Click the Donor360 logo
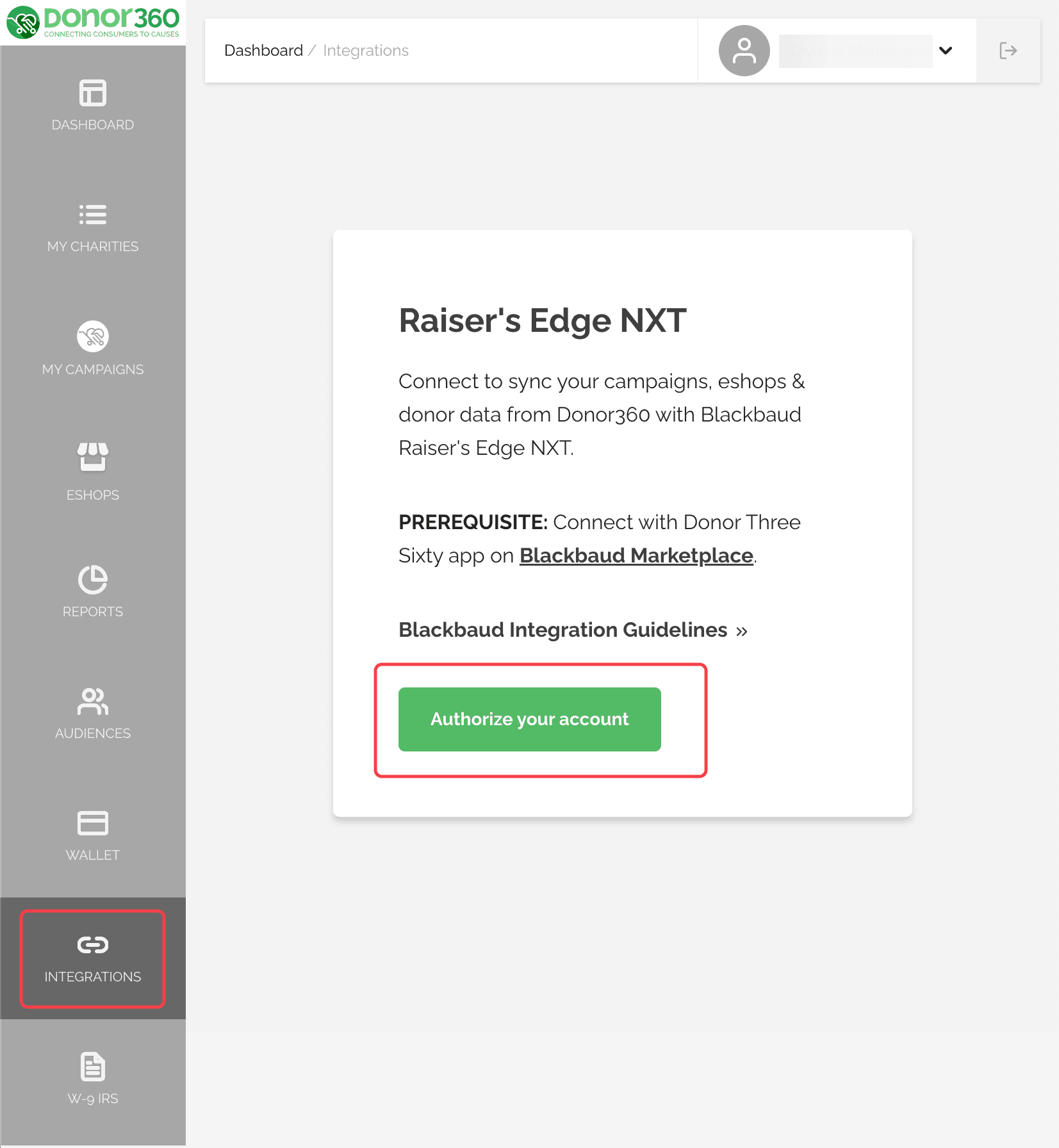The width and height of the screenshot is (1059, 1148). pyautogui.click(x=93, y=22)
